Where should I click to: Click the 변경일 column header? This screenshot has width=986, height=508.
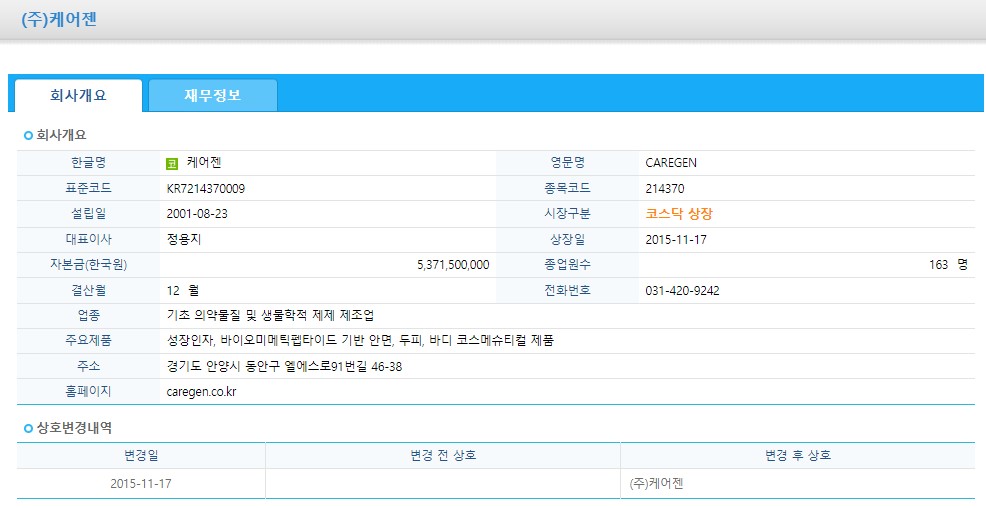141,455
